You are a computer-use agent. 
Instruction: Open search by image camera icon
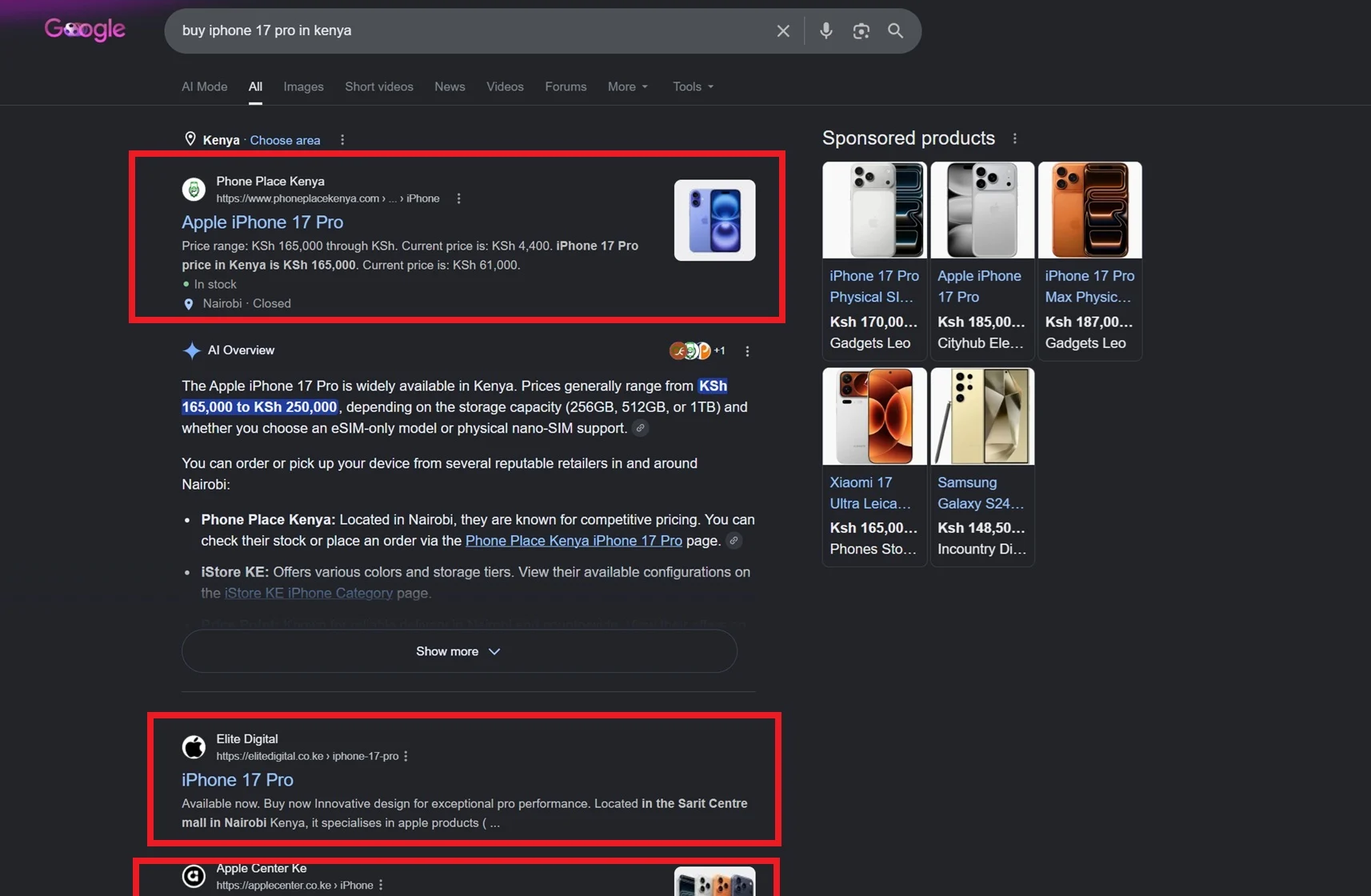861,30
